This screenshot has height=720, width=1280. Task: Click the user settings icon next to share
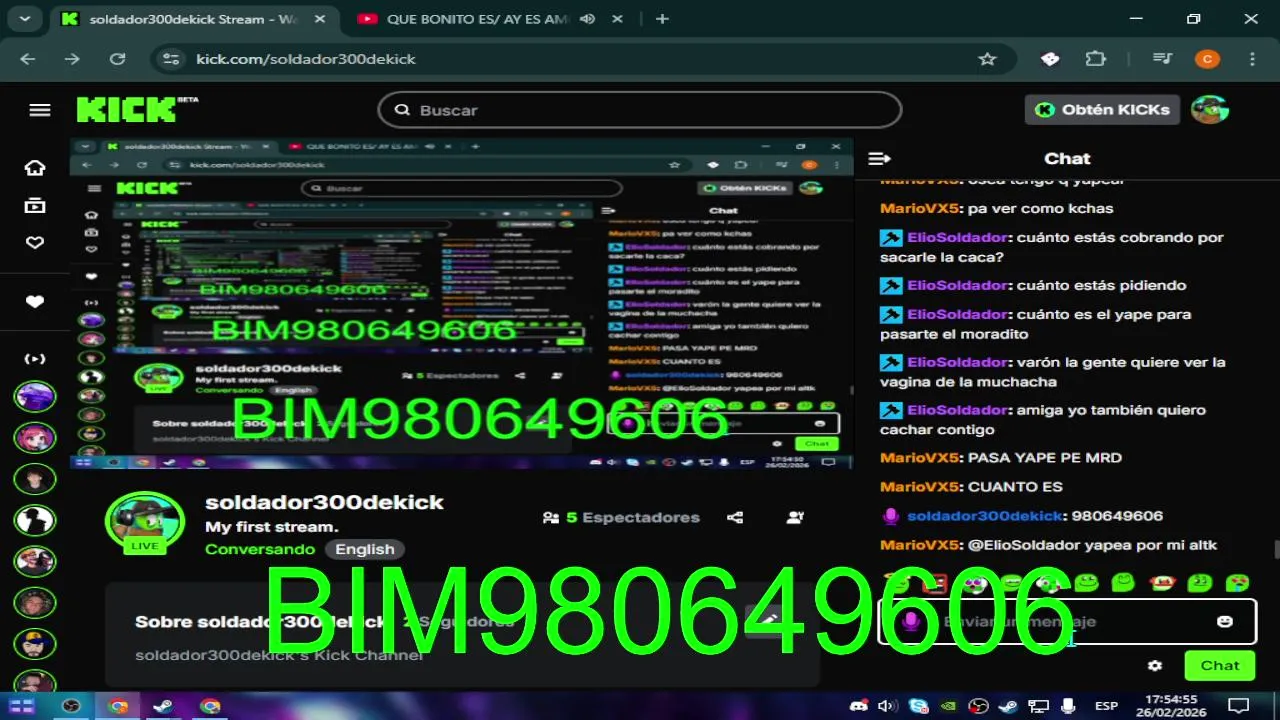[795, 517]
